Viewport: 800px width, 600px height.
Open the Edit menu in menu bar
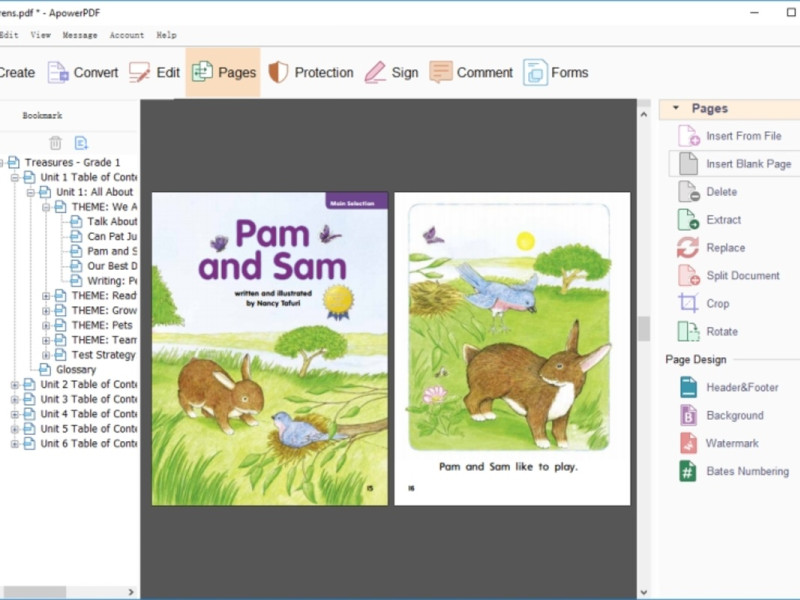tap(9, 35)
